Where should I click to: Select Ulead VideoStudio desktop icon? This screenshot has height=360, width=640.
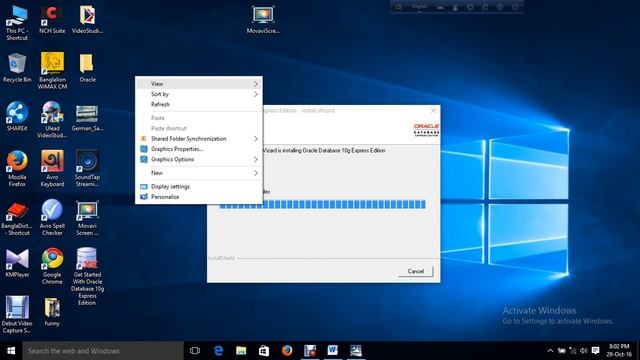point(52,120)
